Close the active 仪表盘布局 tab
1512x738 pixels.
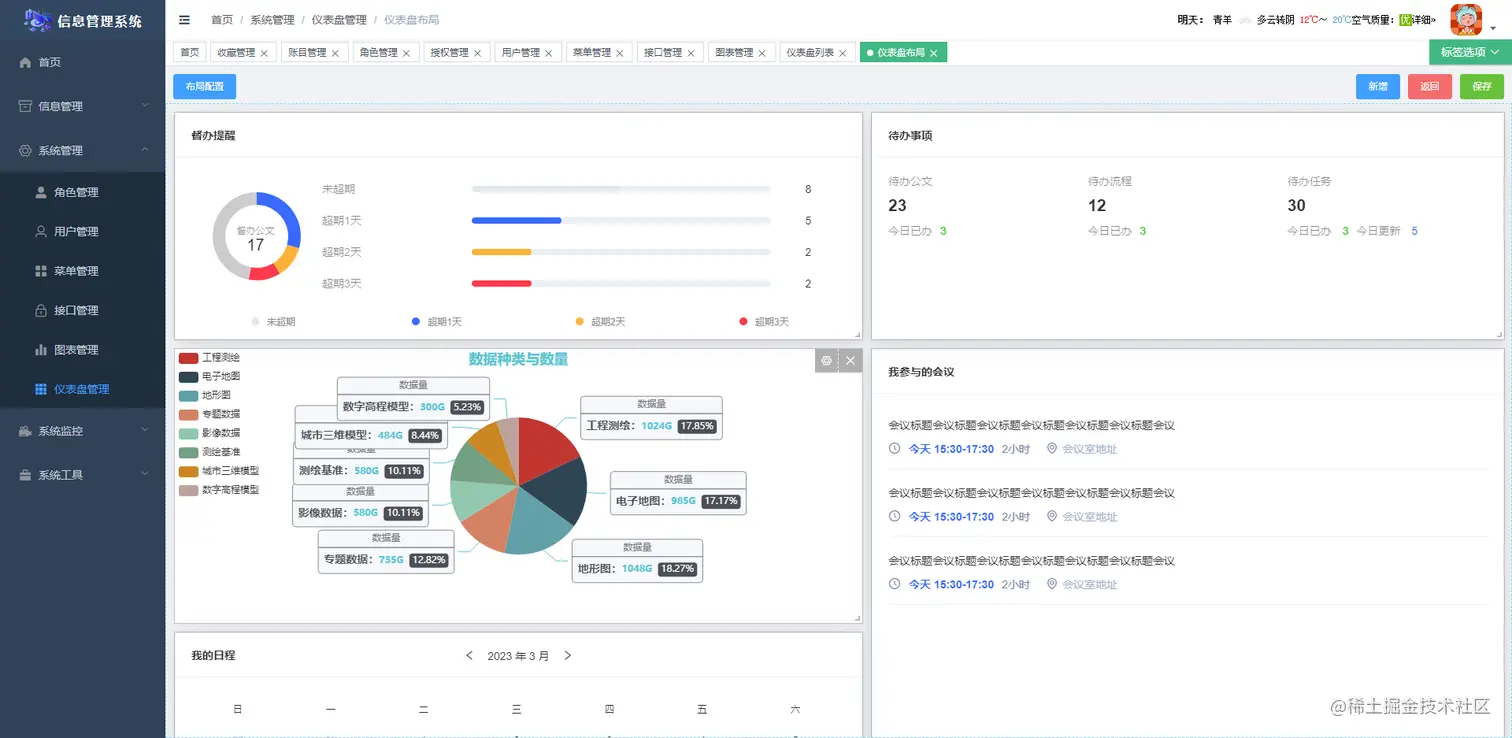933,53
